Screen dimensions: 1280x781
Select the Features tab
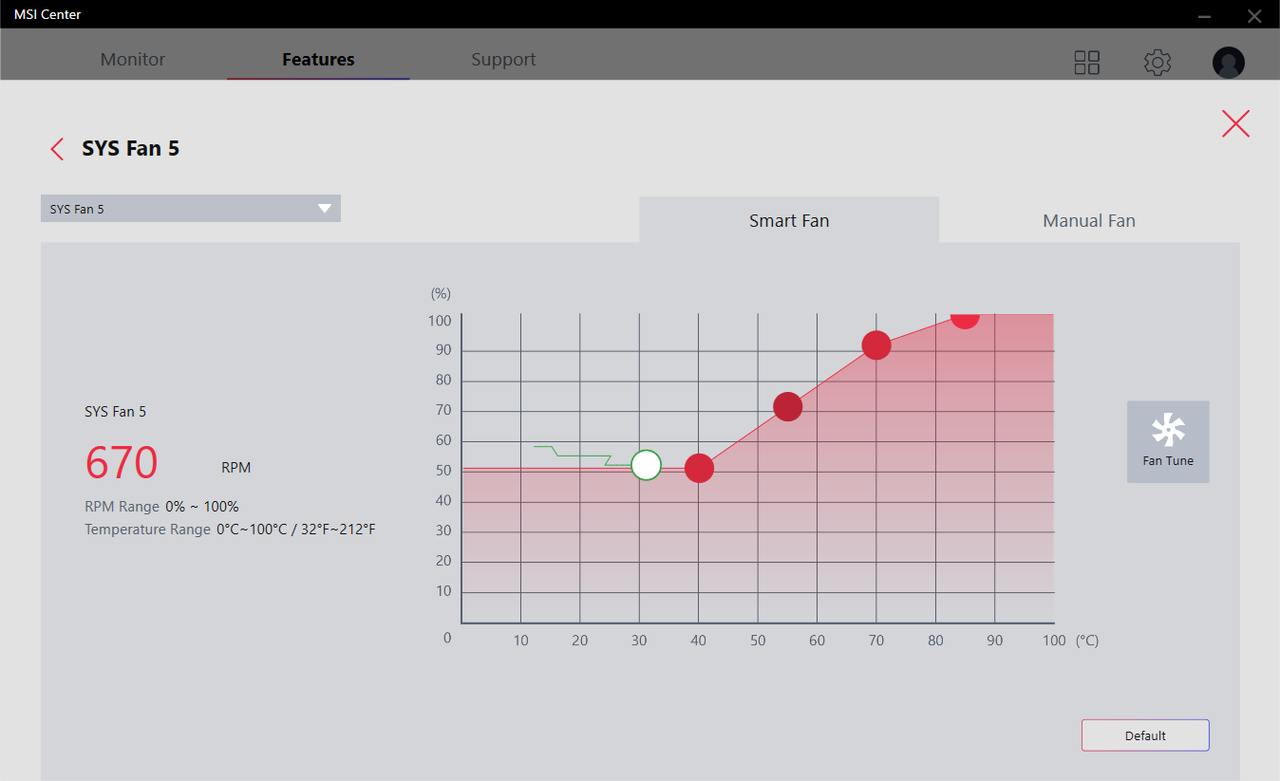click(318, 59)
